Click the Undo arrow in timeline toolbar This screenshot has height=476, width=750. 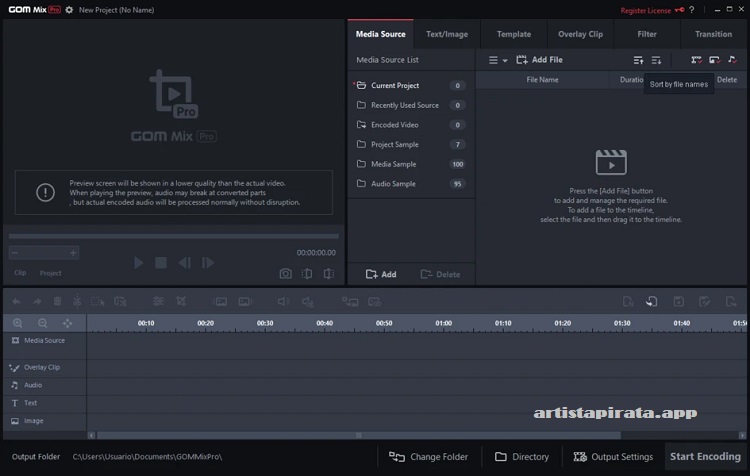(16, 301)
